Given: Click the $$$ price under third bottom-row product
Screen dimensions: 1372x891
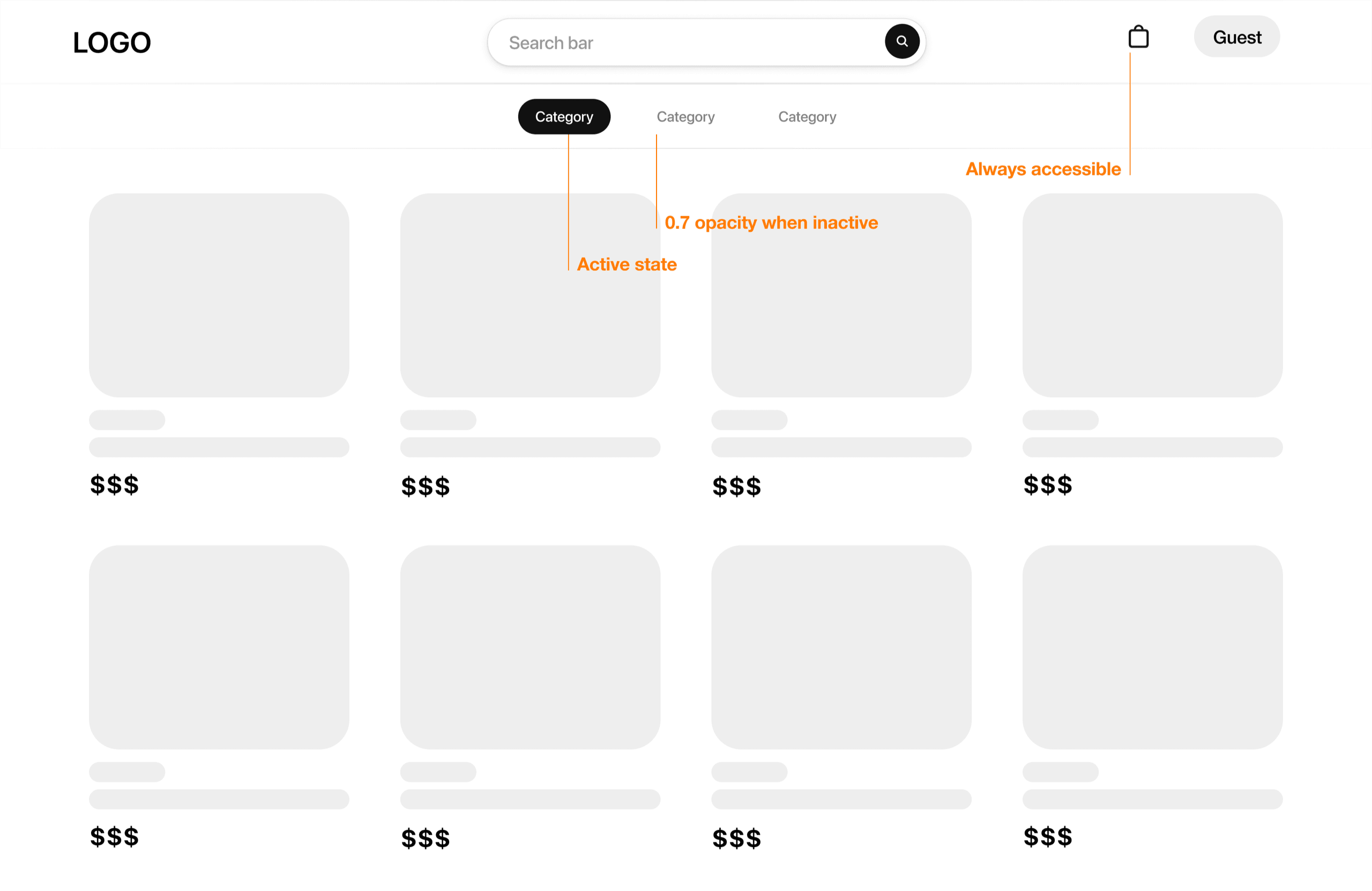Looking at the screenshot, I should 737,838.
